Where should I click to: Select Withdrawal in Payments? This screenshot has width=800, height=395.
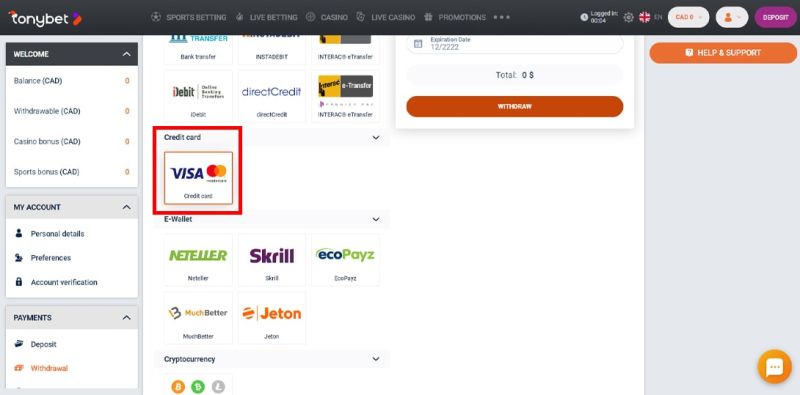49,368
